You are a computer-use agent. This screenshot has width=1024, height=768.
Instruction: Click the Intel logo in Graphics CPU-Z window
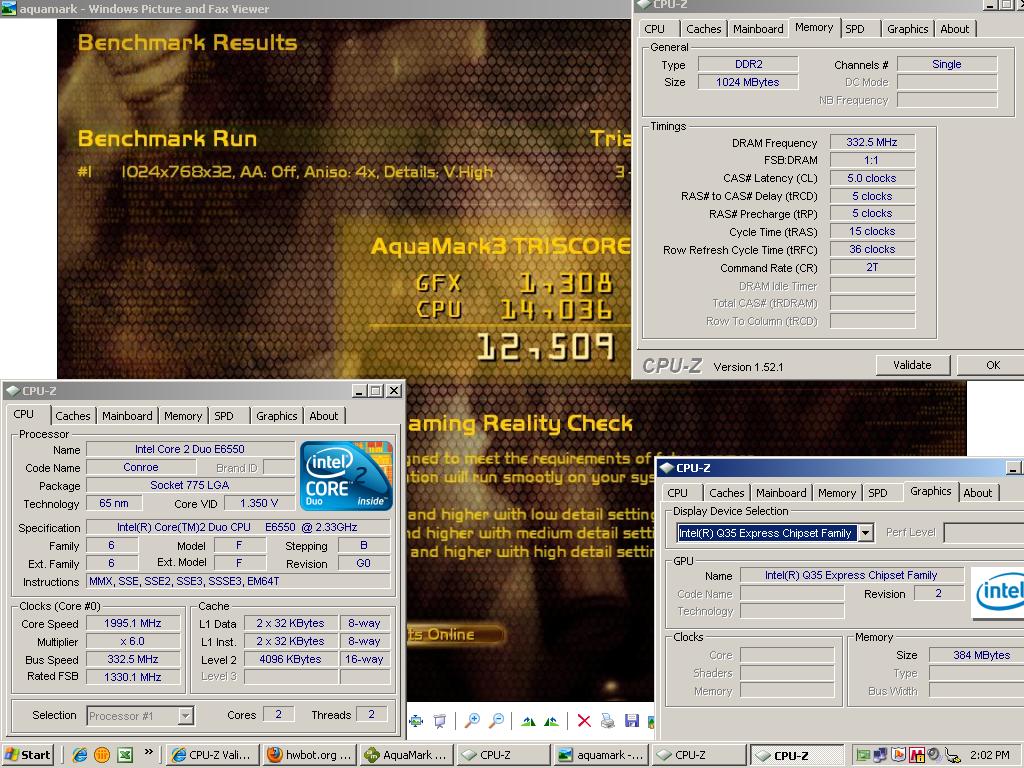point(997,592)
